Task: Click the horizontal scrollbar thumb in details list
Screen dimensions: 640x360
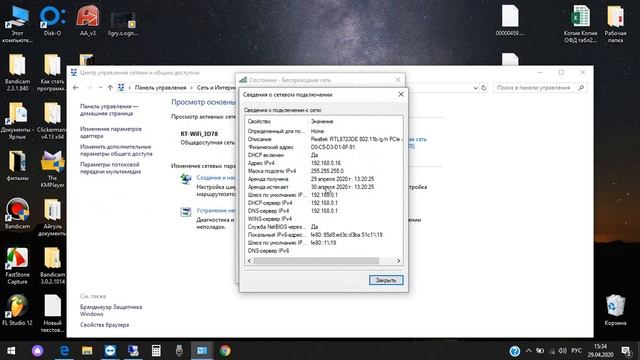Action: tap(316, 261)
